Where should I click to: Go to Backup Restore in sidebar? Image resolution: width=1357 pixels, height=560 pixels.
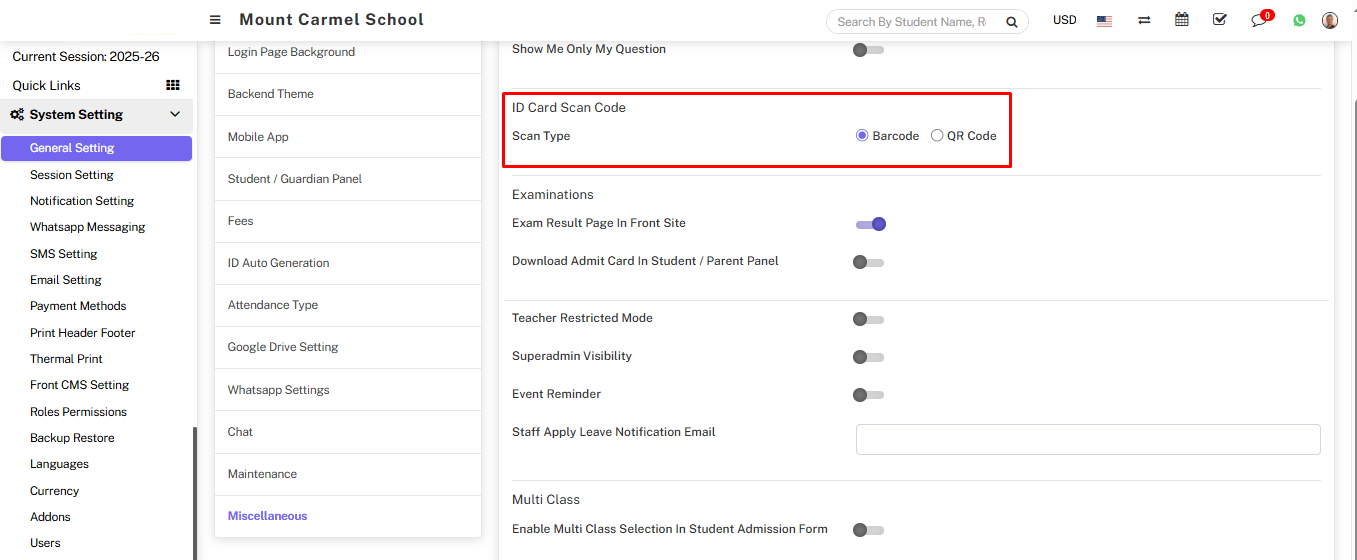coord(72,438)
